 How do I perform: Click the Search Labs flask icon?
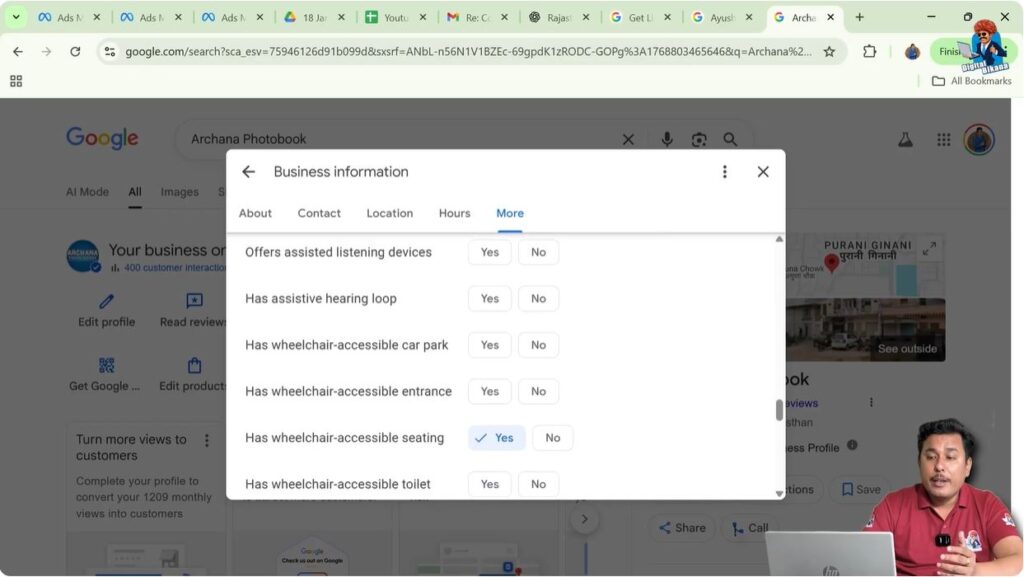click(x=905, y=139)
